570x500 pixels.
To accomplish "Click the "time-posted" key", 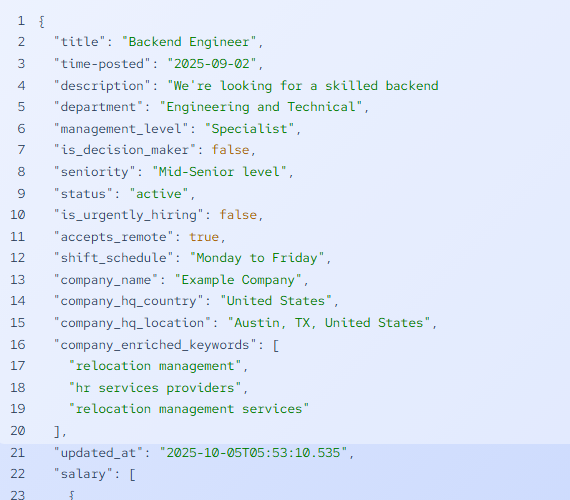I will tap(102, 64).
